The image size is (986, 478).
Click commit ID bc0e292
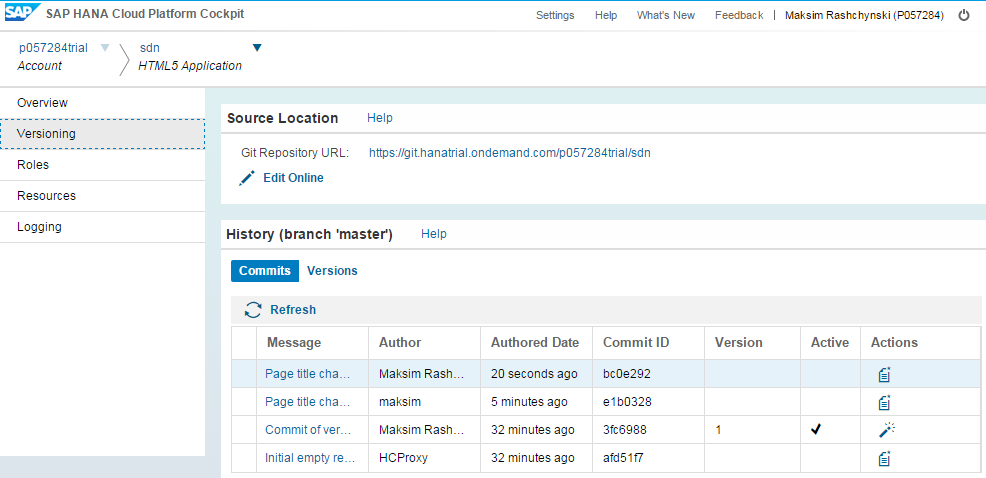coord(626,374)
